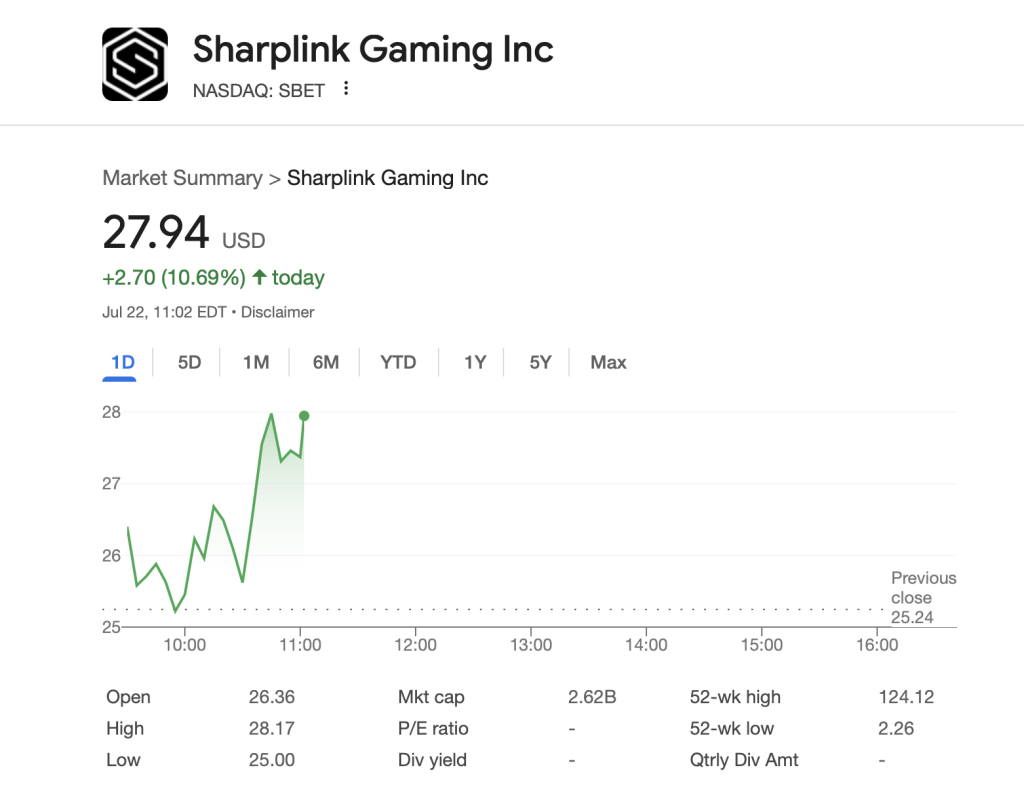Switch to the 5D chart range
The height and width of the screenshot is (795, 1024).
[189, 362]
